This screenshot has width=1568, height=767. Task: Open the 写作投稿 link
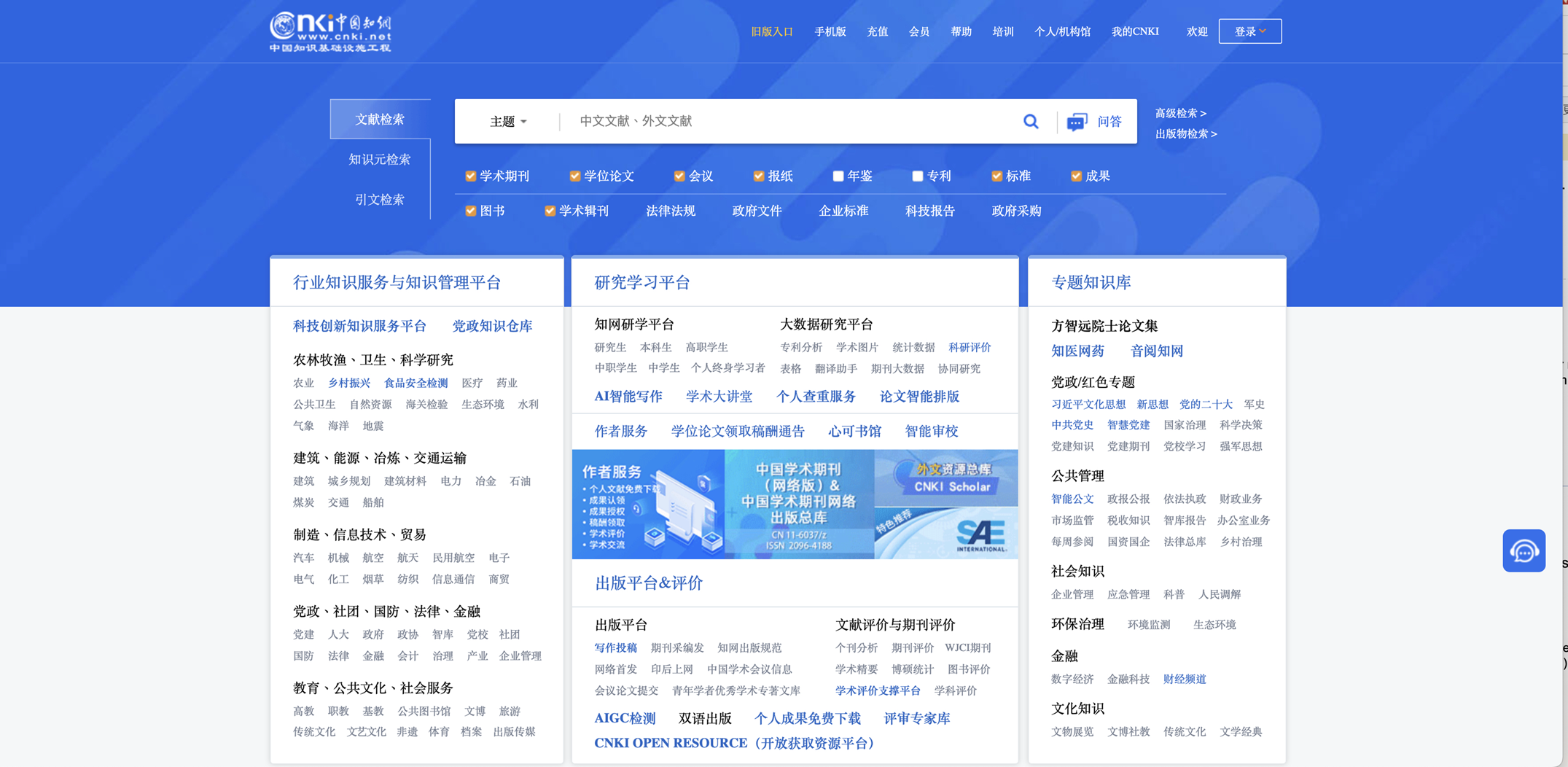[x=615, y=648]
